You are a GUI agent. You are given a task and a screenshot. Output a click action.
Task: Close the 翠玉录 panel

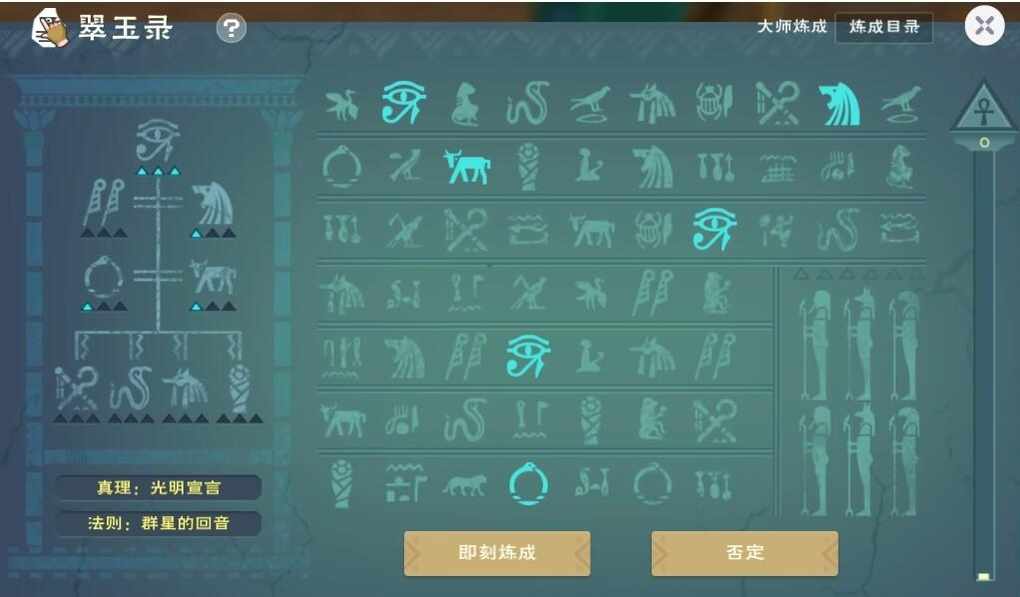[x=984, y=26]
